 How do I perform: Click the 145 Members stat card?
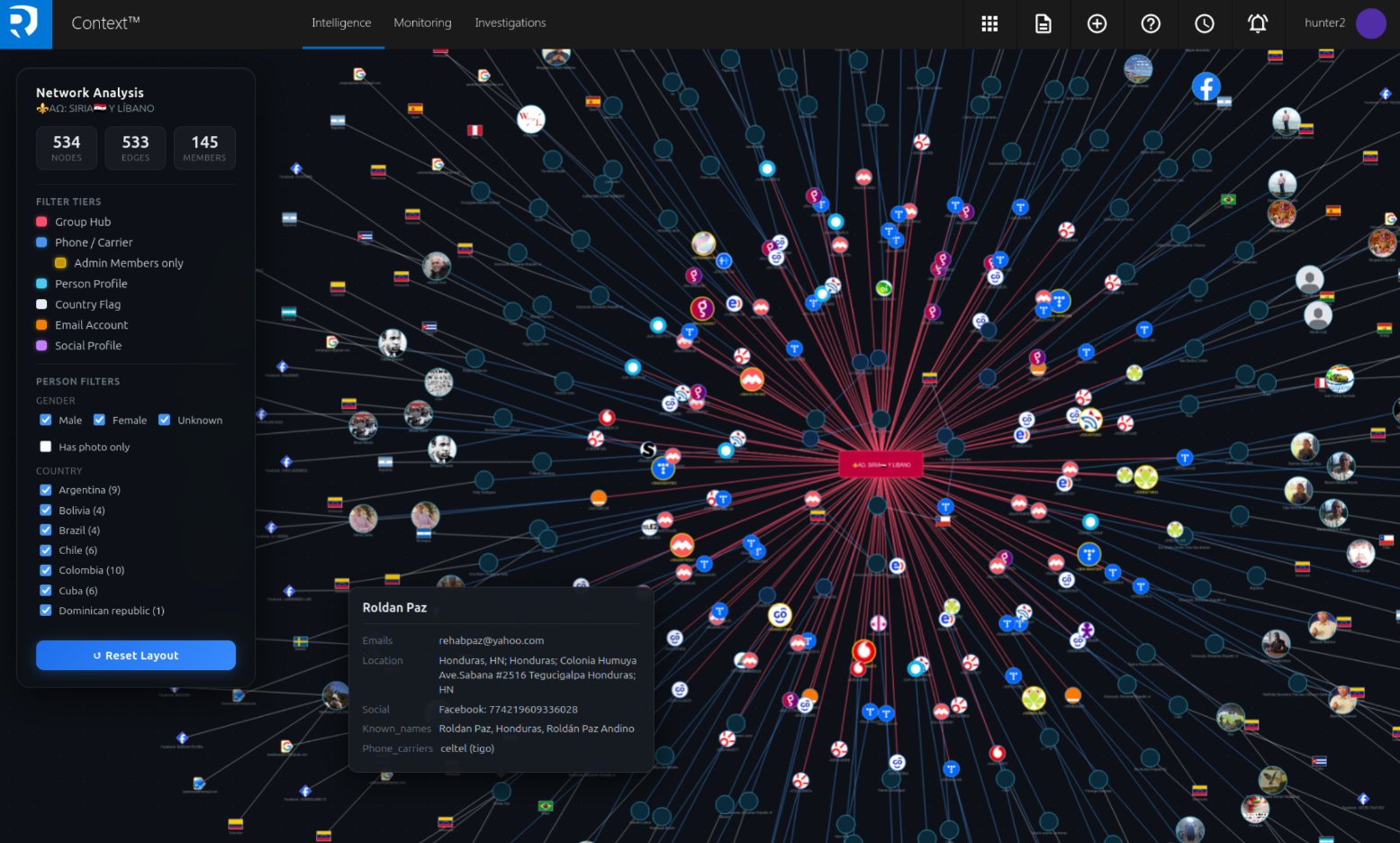pyautogui.click(x=204, y=149)
